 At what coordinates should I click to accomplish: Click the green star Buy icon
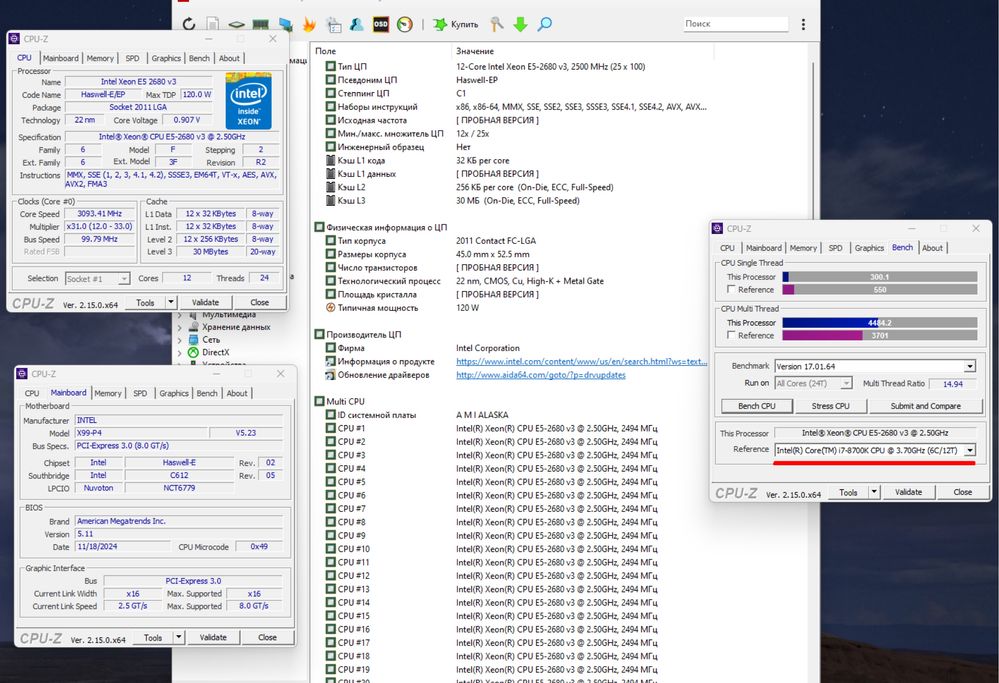[x=440, y=24]
